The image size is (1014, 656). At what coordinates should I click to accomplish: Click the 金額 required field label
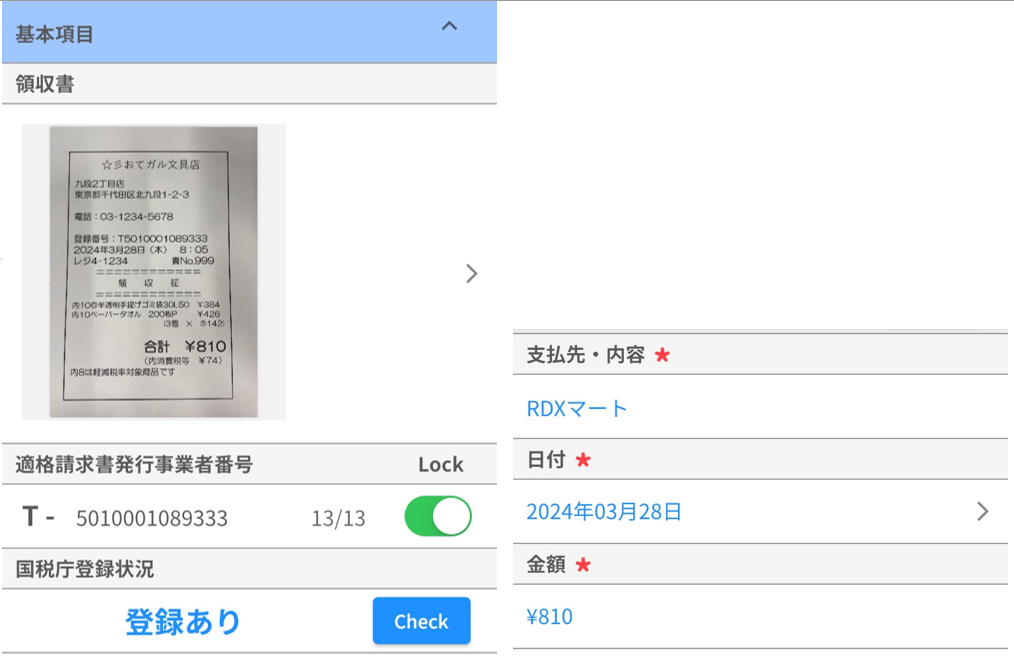click(x=546, y=565)
